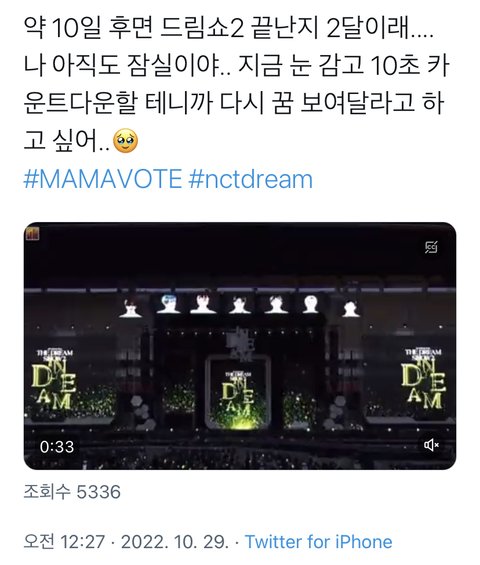This screenshot has height=565, width=480.
Task: Tap the leftmost member silhouette on stage screen
Action: point(130,308)
